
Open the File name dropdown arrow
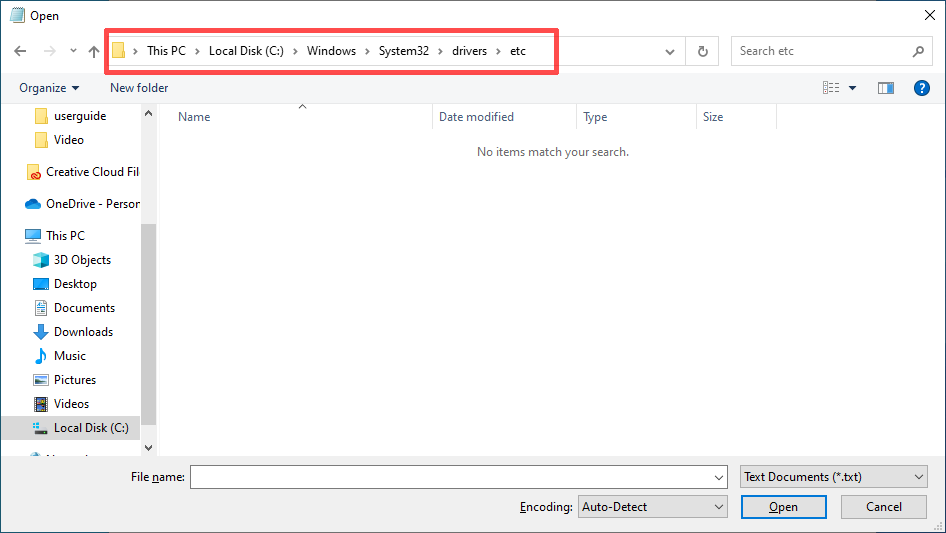point(719,477)
